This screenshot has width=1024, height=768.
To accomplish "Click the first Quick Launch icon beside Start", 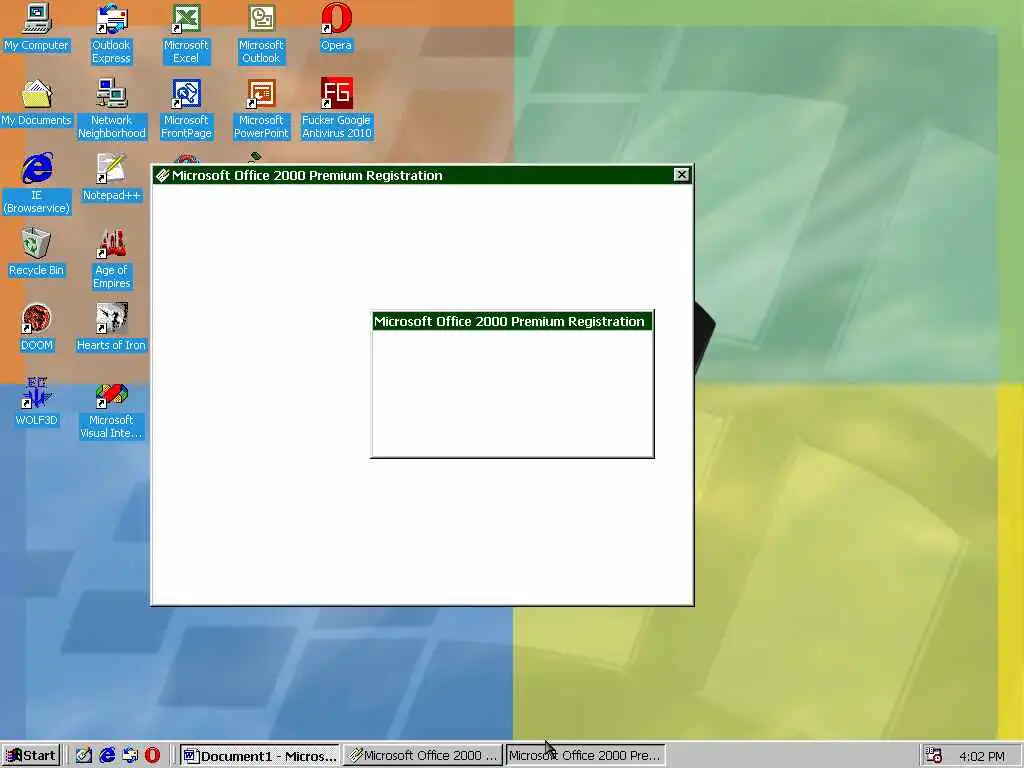I will (84, 756).
